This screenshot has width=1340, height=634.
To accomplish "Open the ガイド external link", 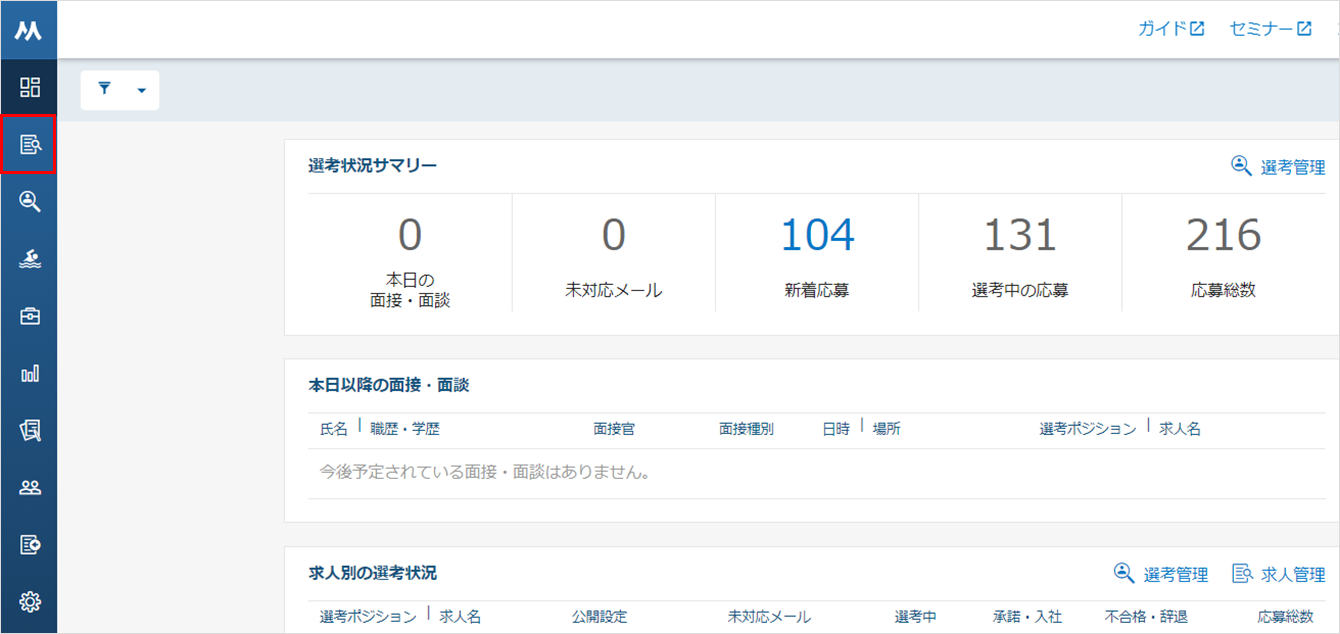I will (x=1170, y=29).
